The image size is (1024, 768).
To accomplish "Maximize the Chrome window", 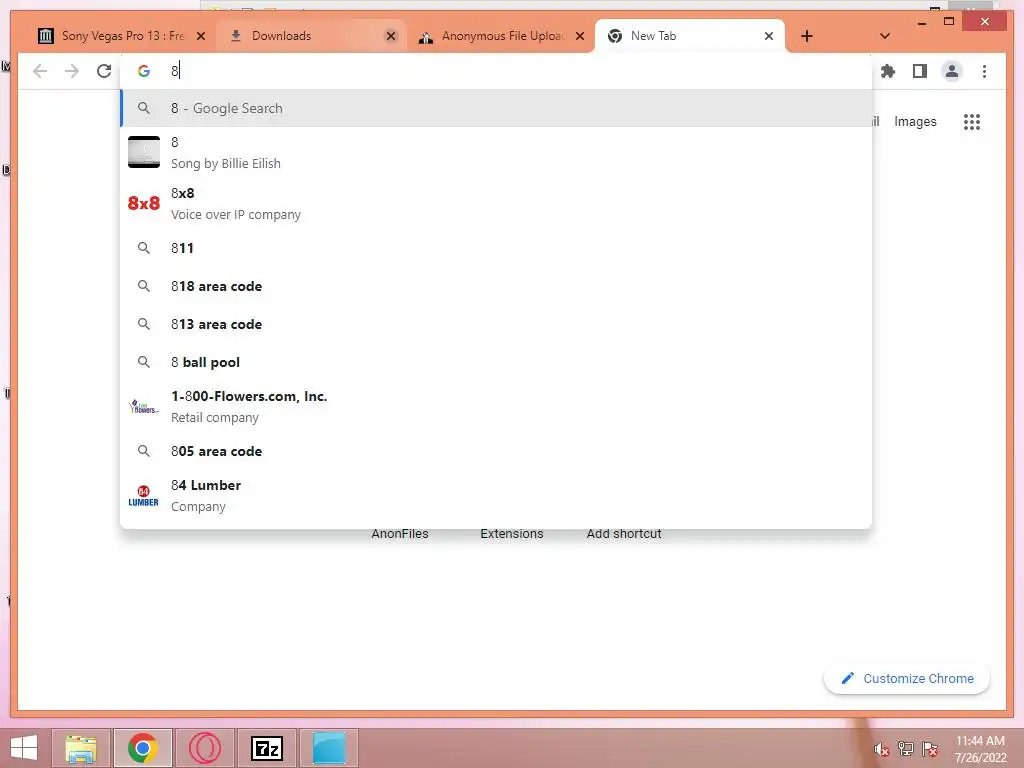I will click(x=949, y=22).
